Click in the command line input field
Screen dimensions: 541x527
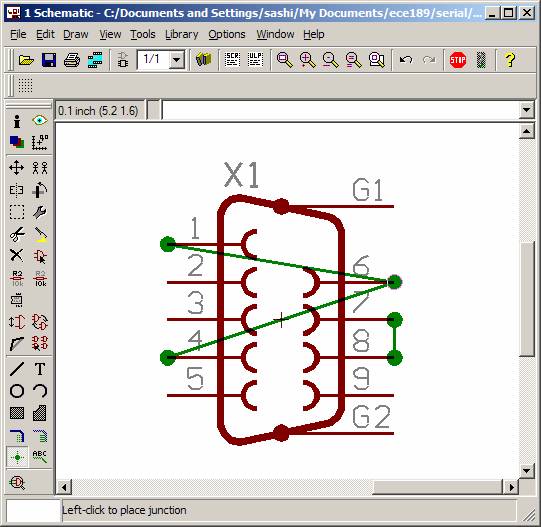click(x=341, y=110)
